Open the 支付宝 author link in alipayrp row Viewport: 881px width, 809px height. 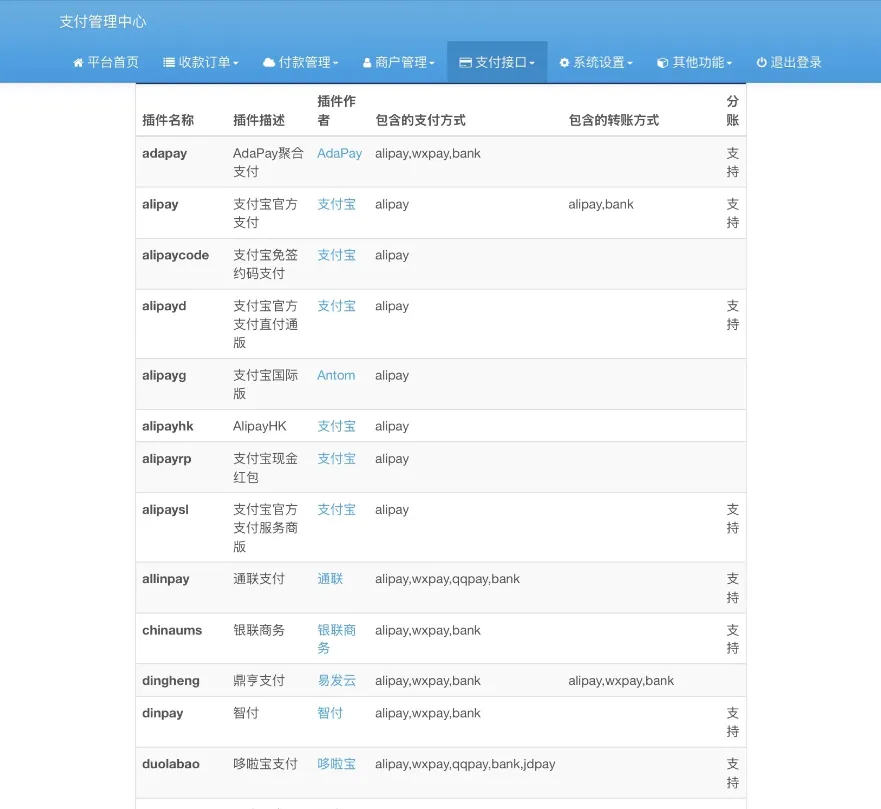337,459
